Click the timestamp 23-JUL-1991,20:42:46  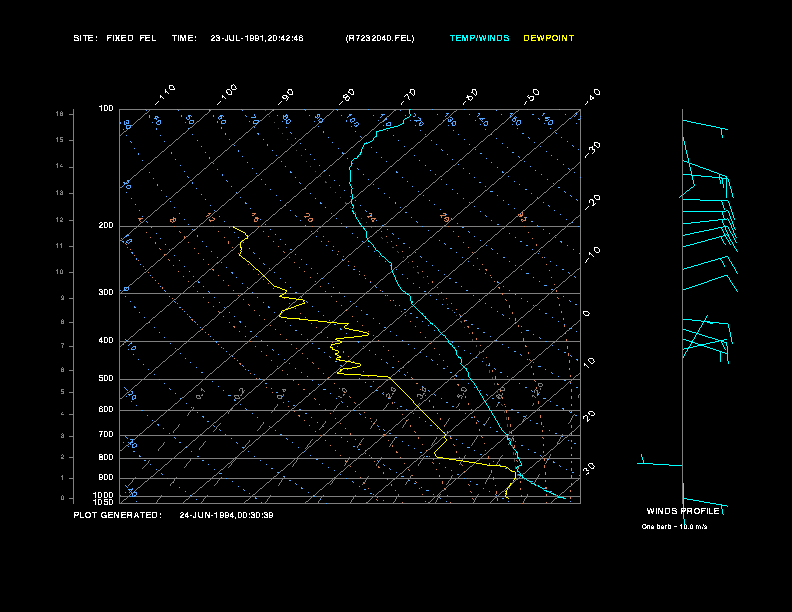pyautogui.click(x=257, y=38)
